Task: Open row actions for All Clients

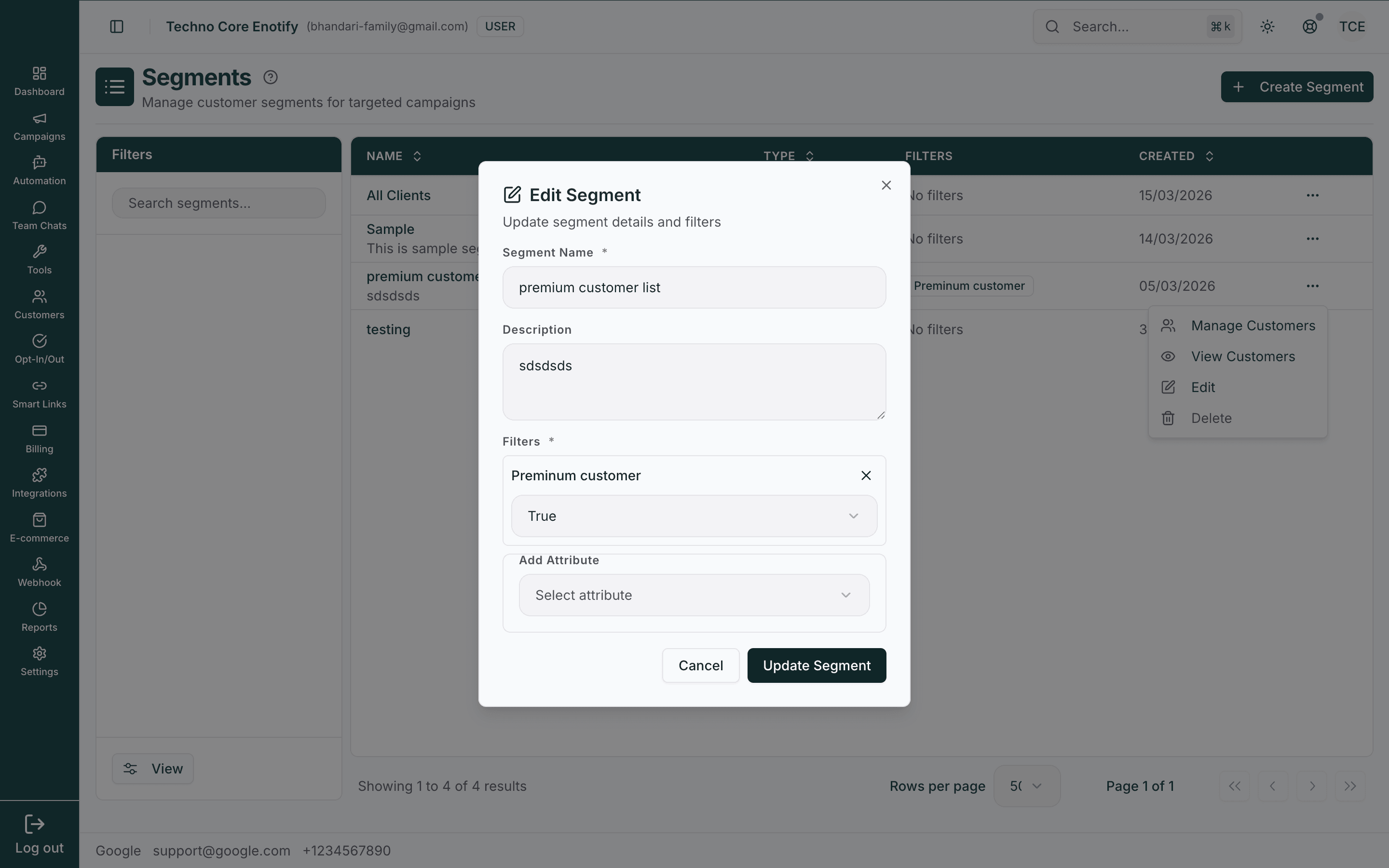Action: (x=1313, y=195)
